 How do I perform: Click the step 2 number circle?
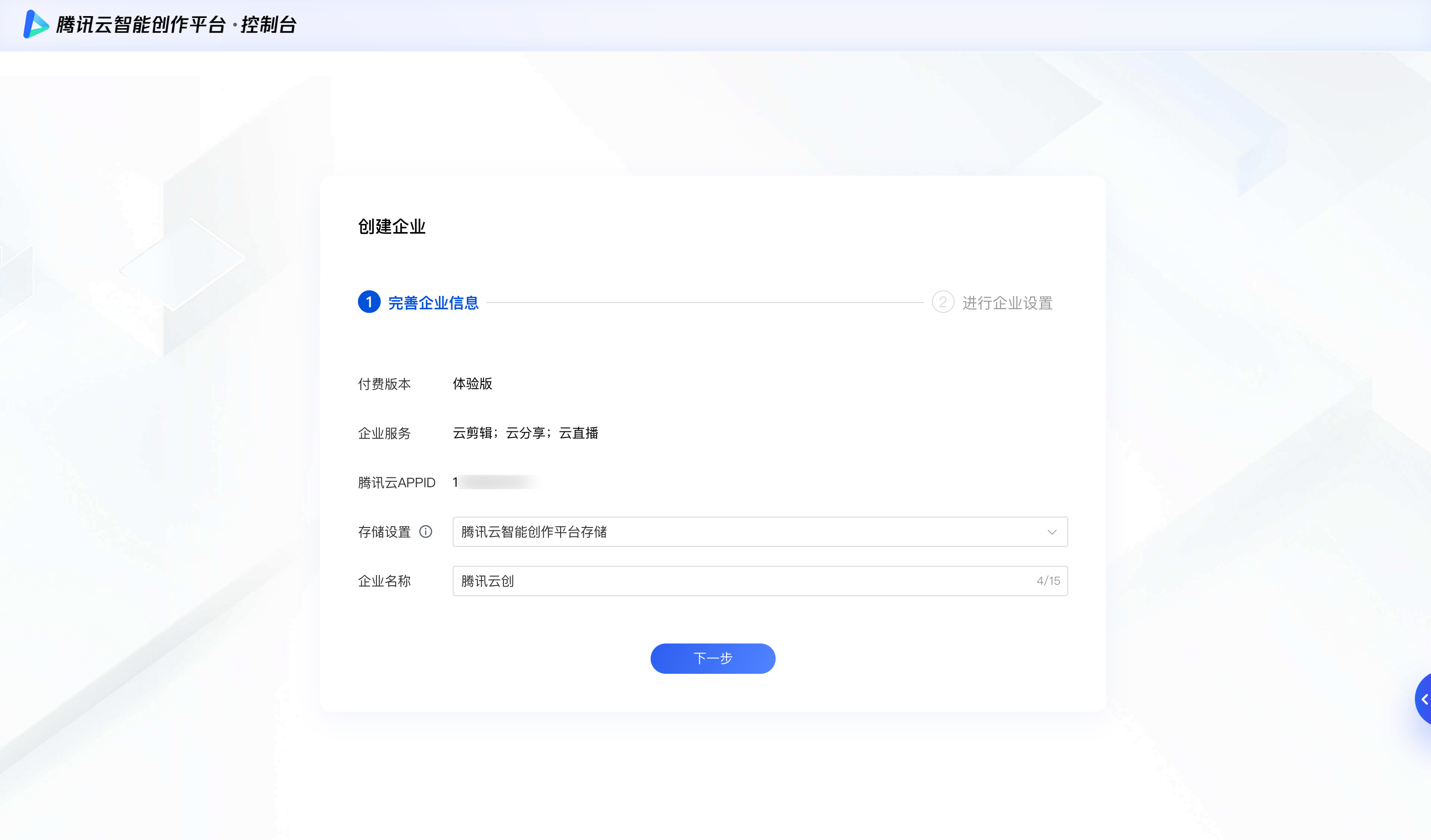pos(943,302)
